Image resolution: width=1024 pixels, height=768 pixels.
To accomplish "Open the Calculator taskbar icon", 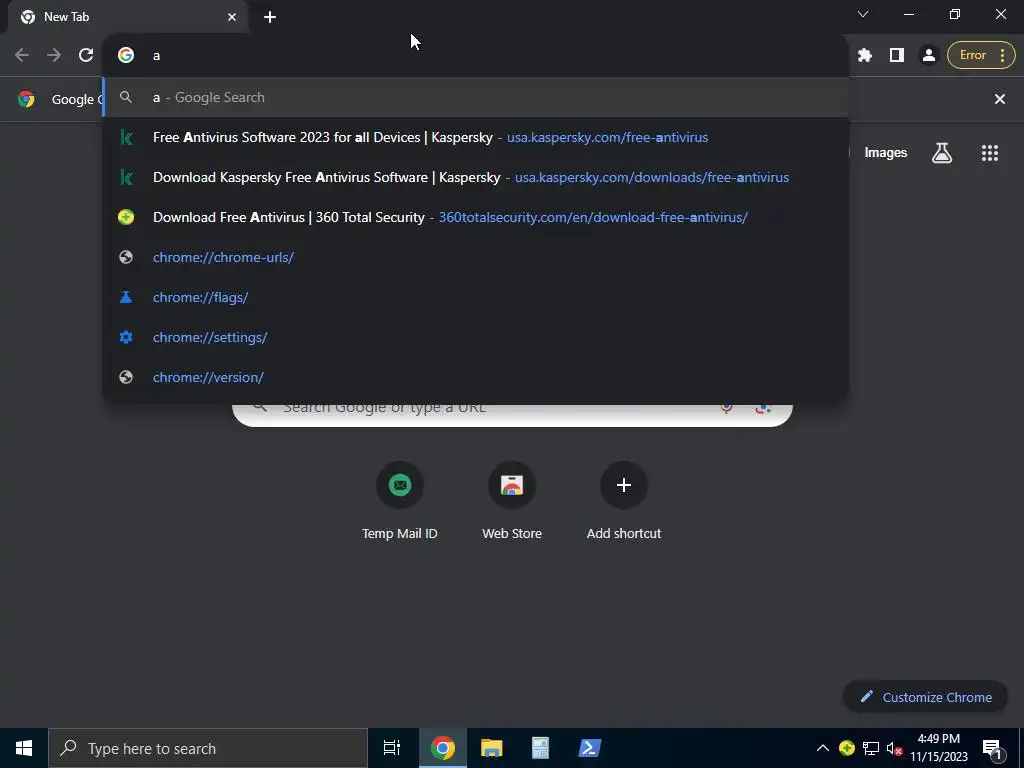I will [x=540, y=748].
